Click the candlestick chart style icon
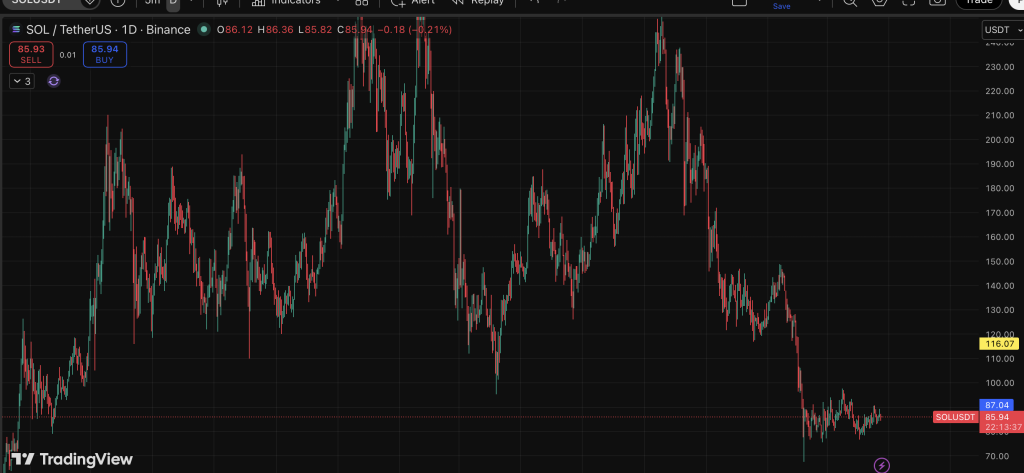Viewport: 1024px width, 473px height. pyautogui.click(x=222, y=3)
